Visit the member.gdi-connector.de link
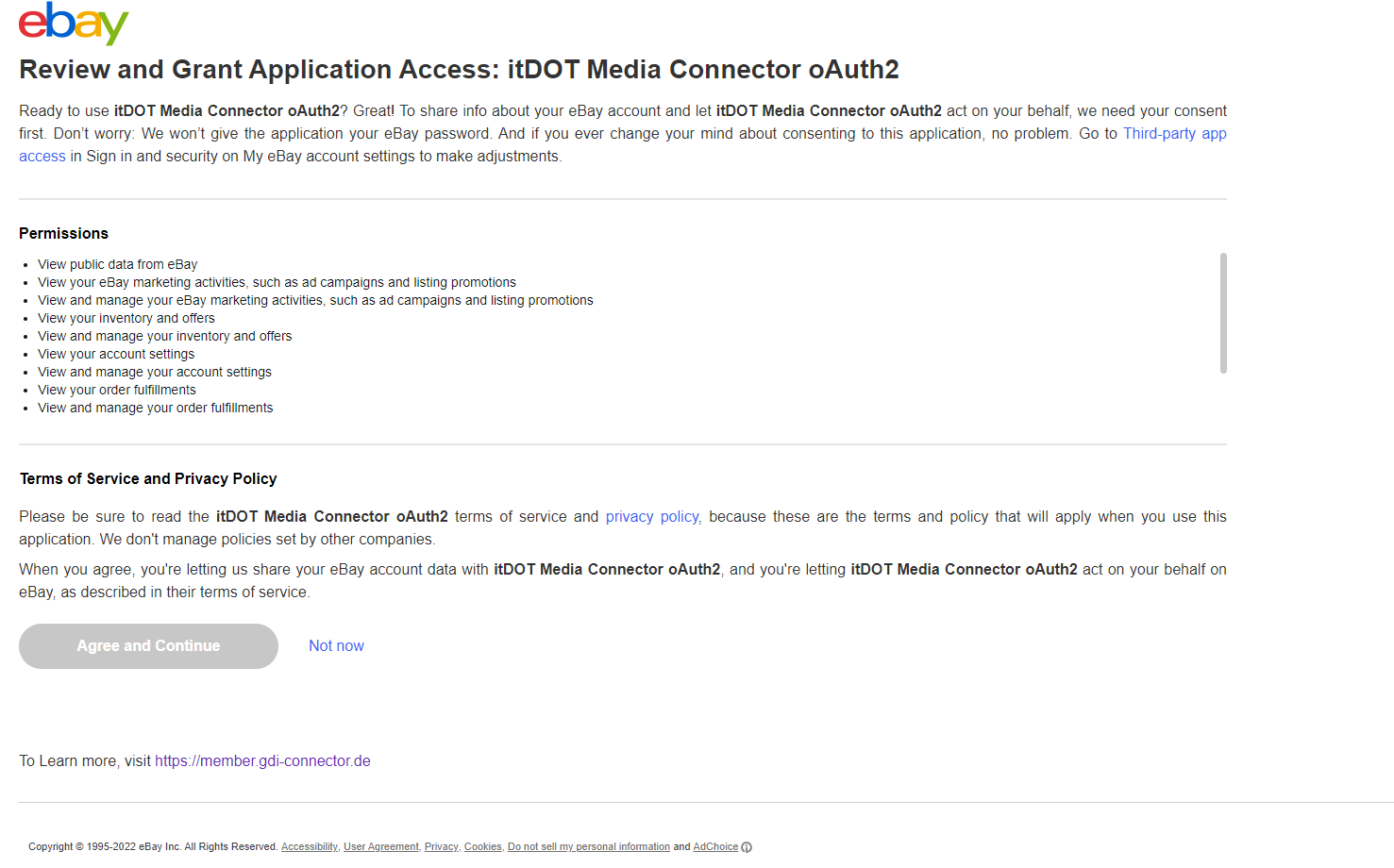Image resolution: width=1394 pixels, height=868 pixels. pyautogui.click(x=262, y=761)
